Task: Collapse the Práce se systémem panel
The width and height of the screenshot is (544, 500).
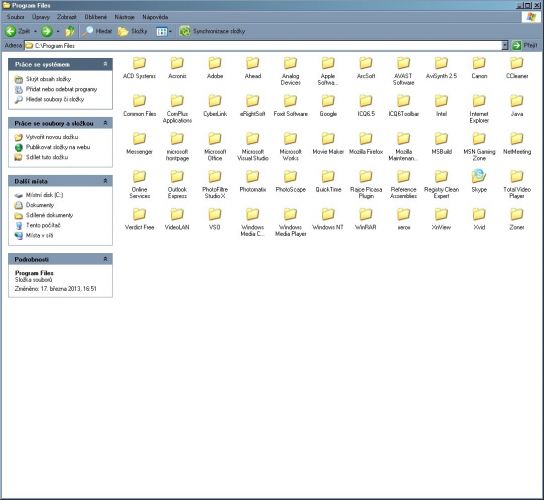Action: coord(105,64)
